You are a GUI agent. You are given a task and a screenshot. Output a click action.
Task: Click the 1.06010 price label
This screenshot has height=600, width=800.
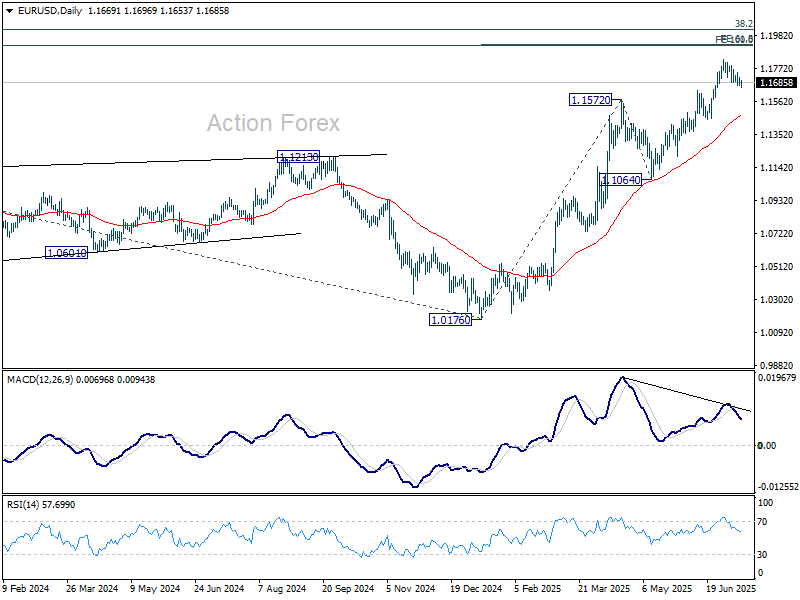tap(66, 253)
